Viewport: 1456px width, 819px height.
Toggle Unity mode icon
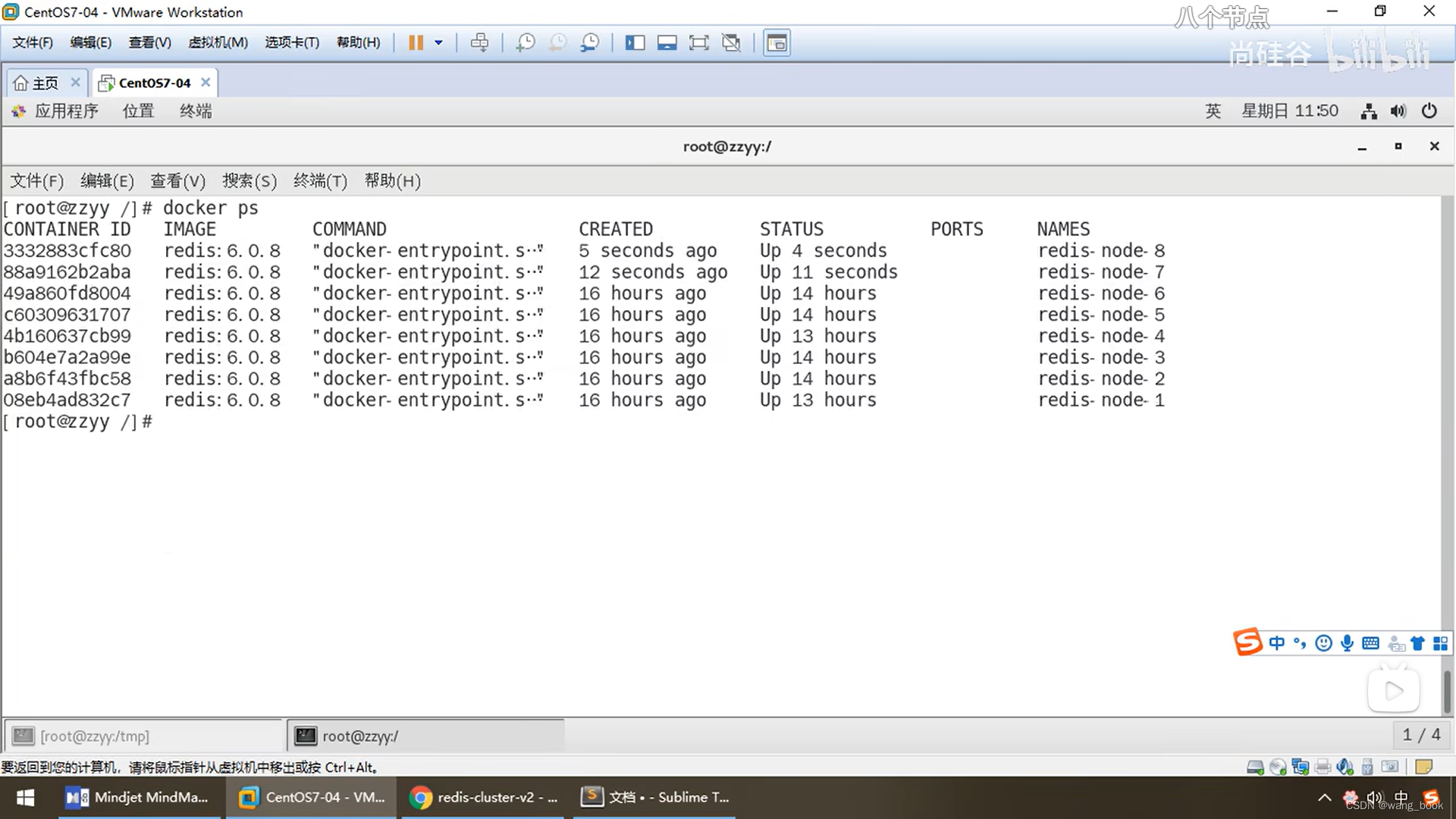[731, 42]
